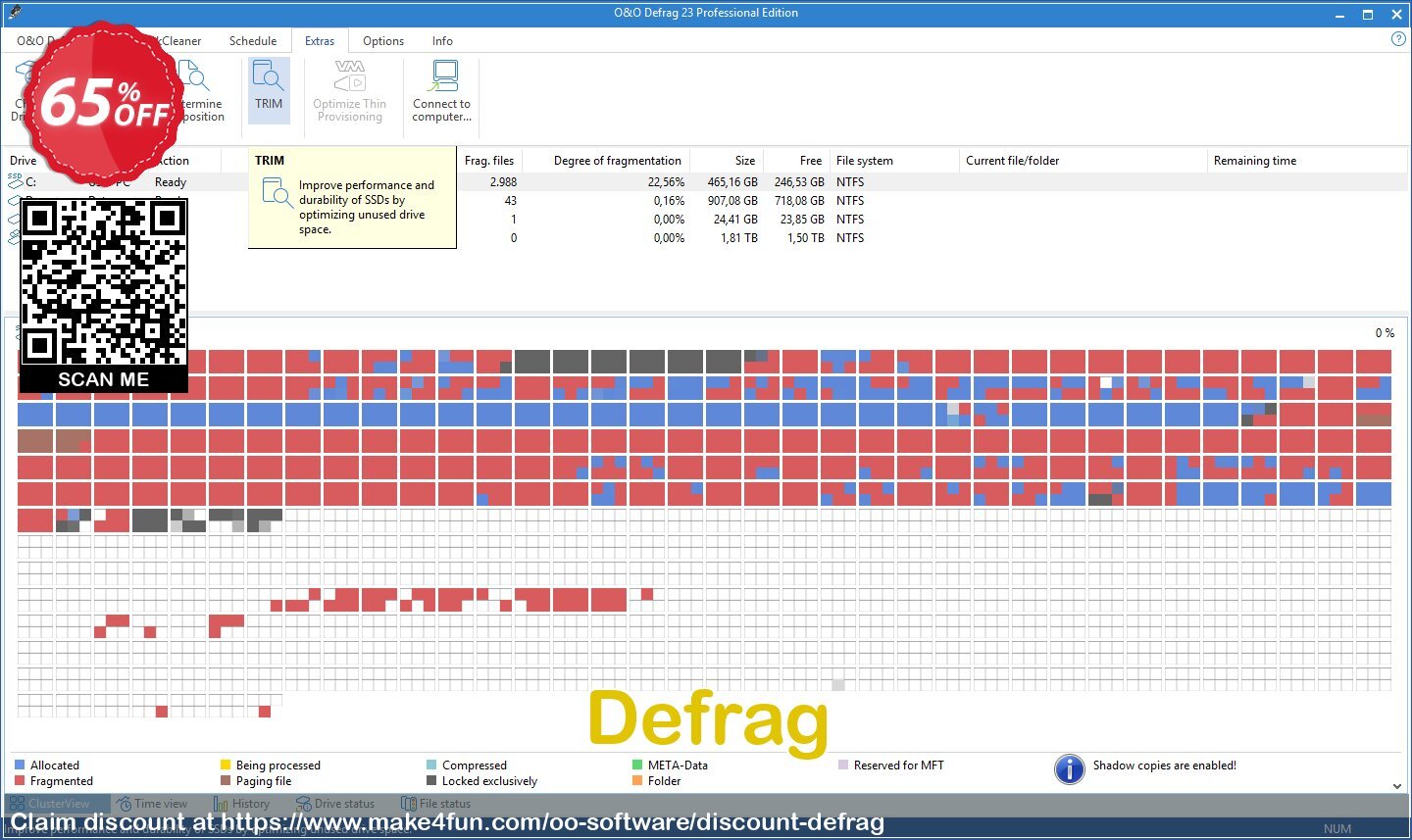Click NTFS in the 1,81 TB row

point(850,238)
